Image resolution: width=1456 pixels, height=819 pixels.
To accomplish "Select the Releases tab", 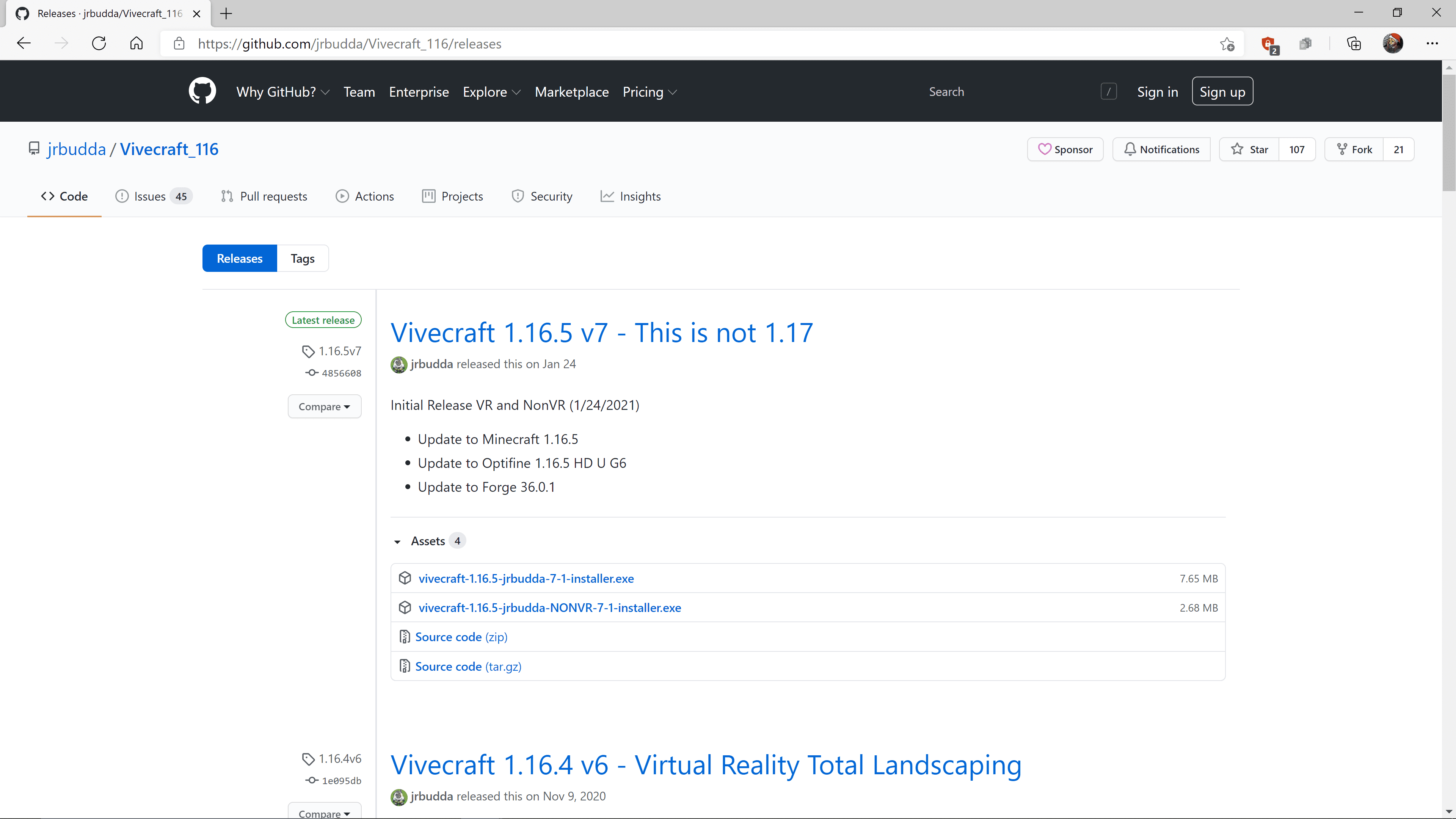I will click(x=240, y=258).
